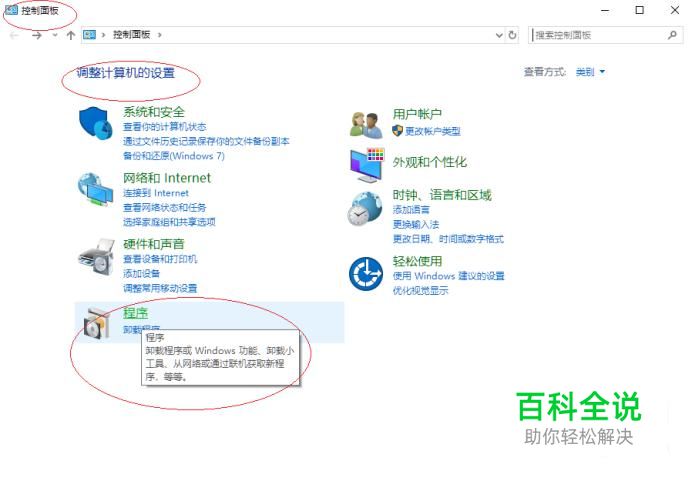
Task: Open 轻松使用 category
Action: click(417, 261)
